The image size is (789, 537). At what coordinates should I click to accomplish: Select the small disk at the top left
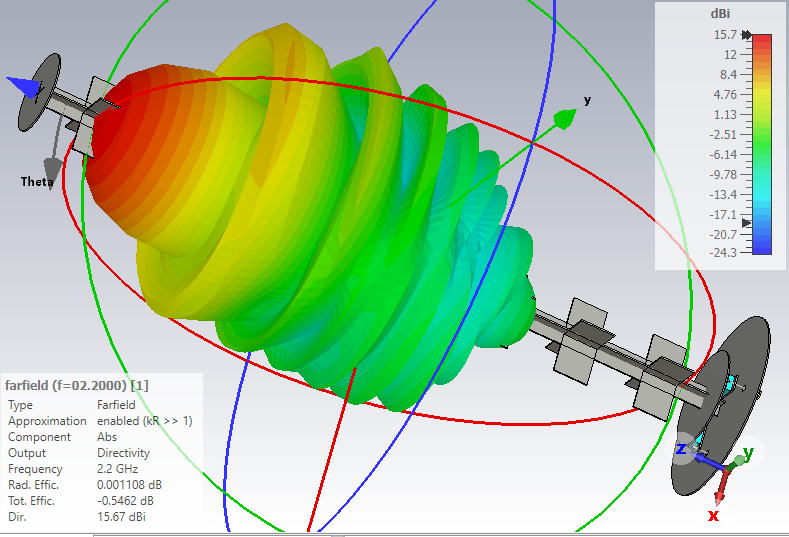[x=39, y=92]
